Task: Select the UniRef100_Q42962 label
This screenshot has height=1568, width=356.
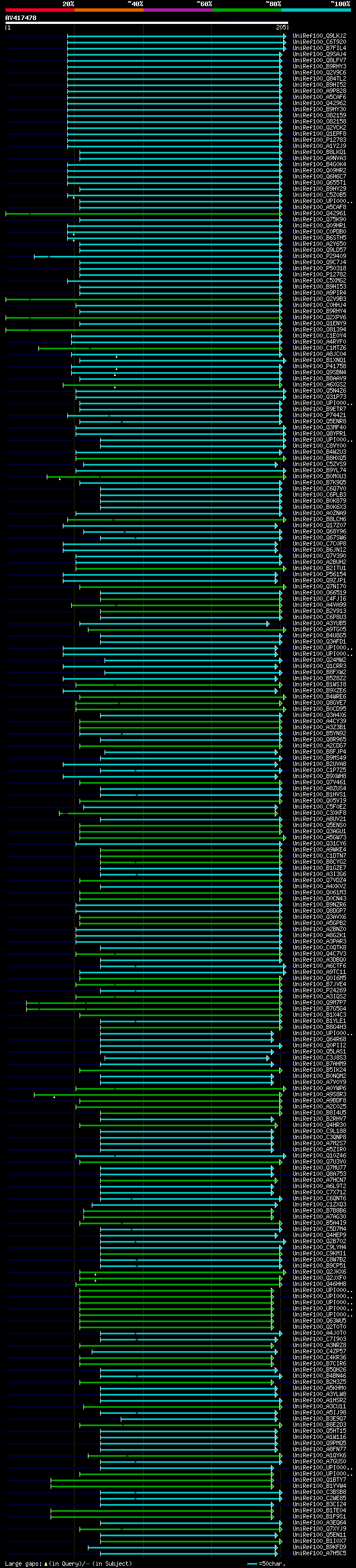Action: pos(319,103)
